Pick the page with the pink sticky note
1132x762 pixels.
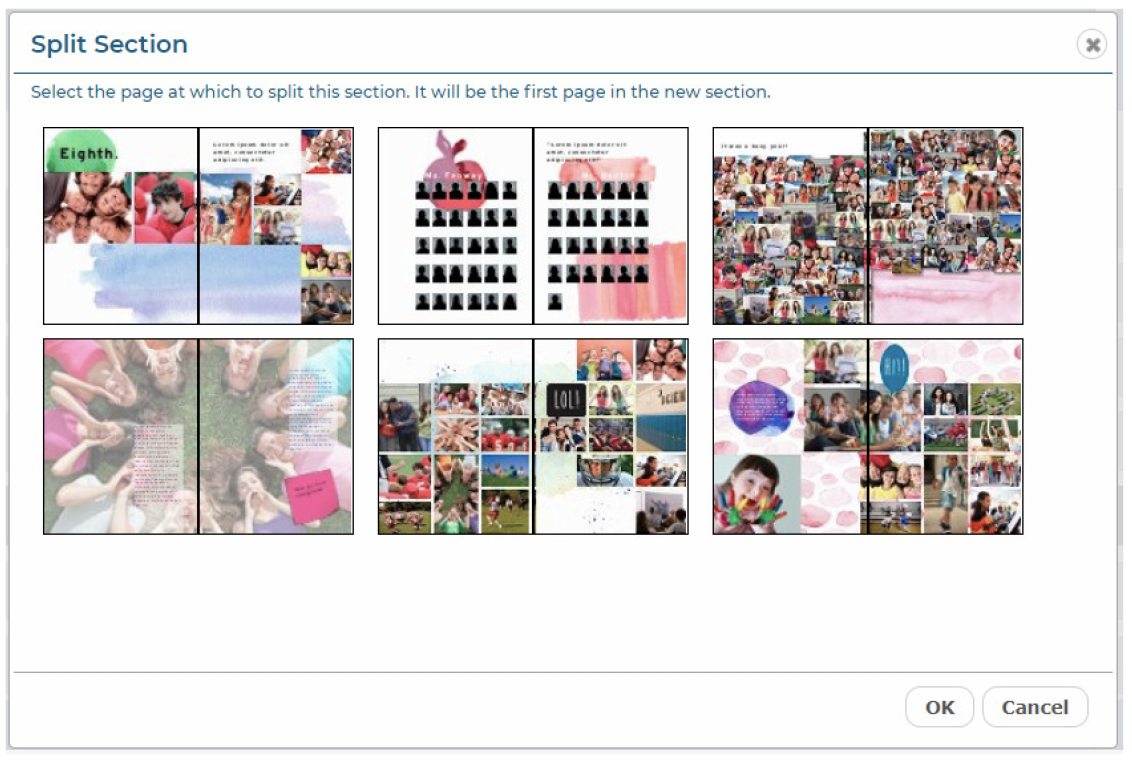pyautogui.click(x=276, y=436)
